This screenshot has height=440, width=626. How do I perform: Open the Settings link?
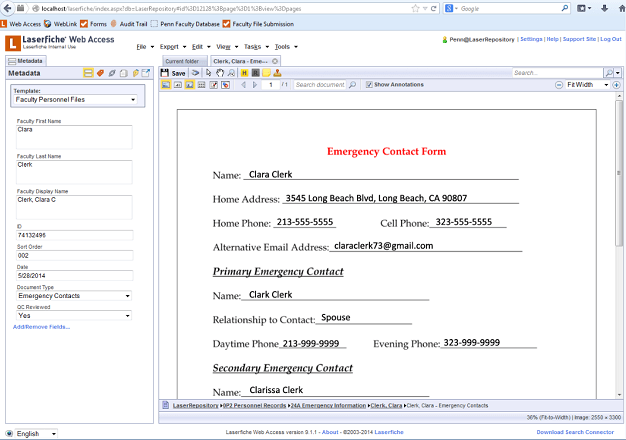(x=531, y=39)
